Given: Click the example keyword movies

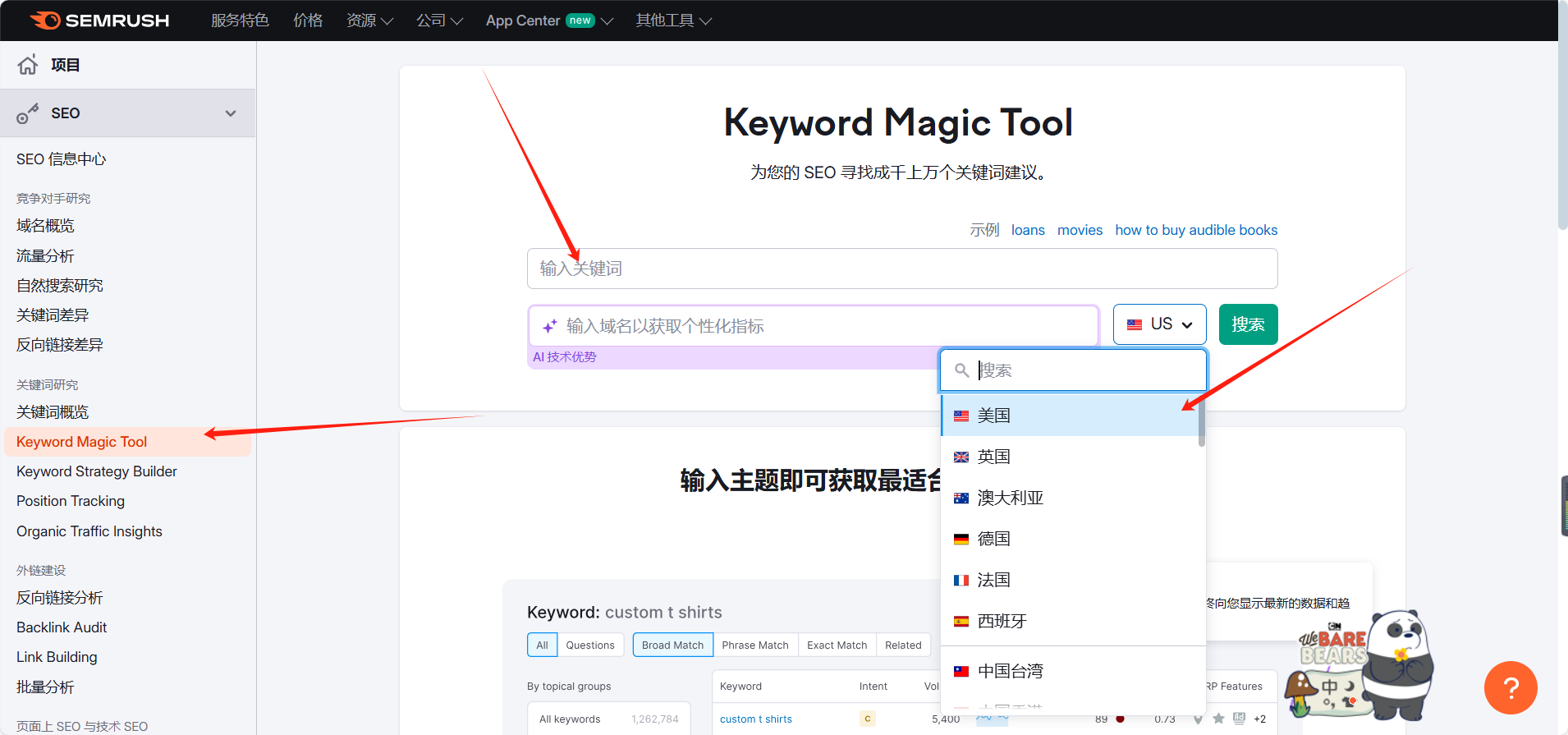Looking at the screenshot, I should 1080,230.
